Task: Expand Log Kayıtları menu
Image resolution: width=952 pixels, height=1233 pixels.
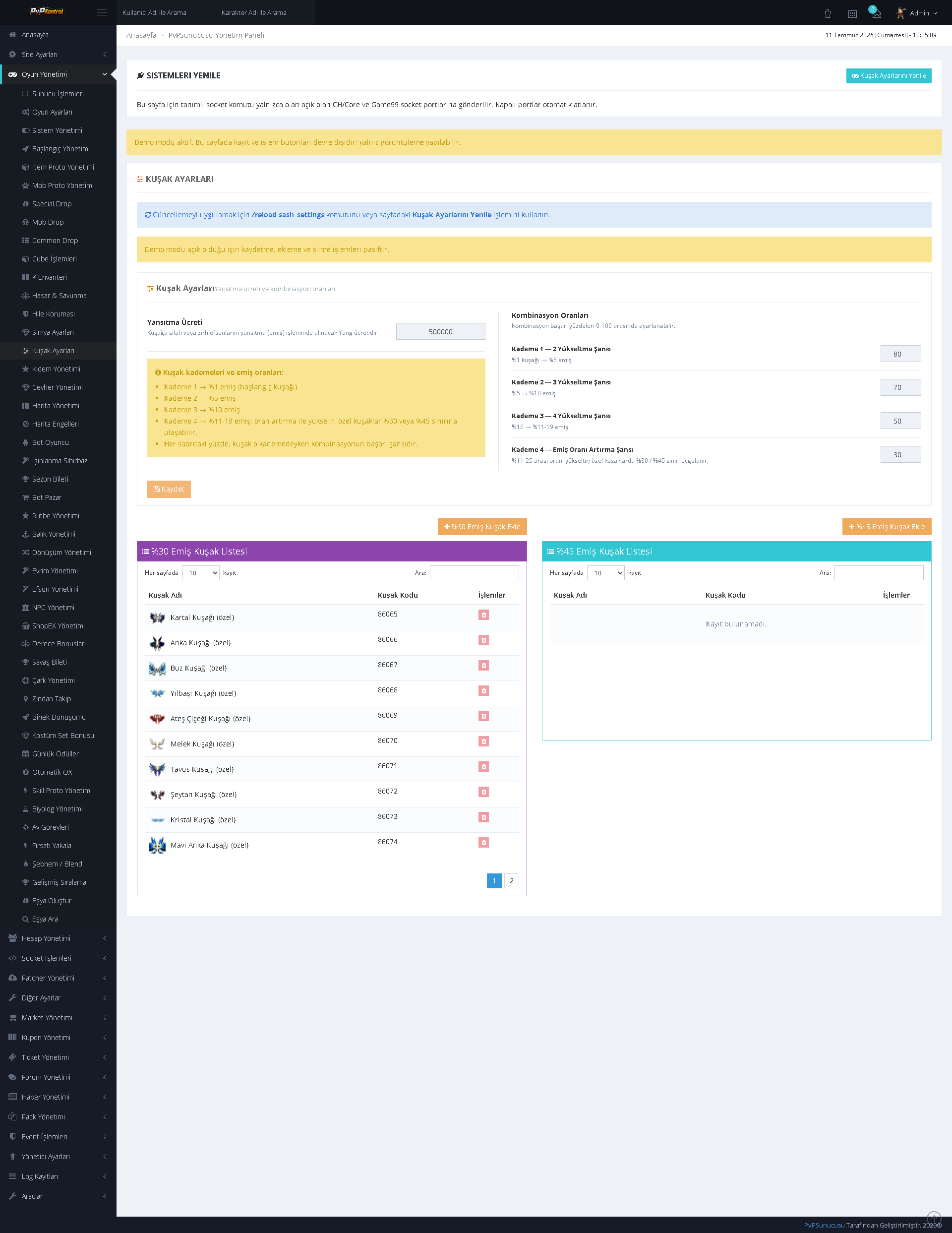Action: click(x=58, y=1176)
